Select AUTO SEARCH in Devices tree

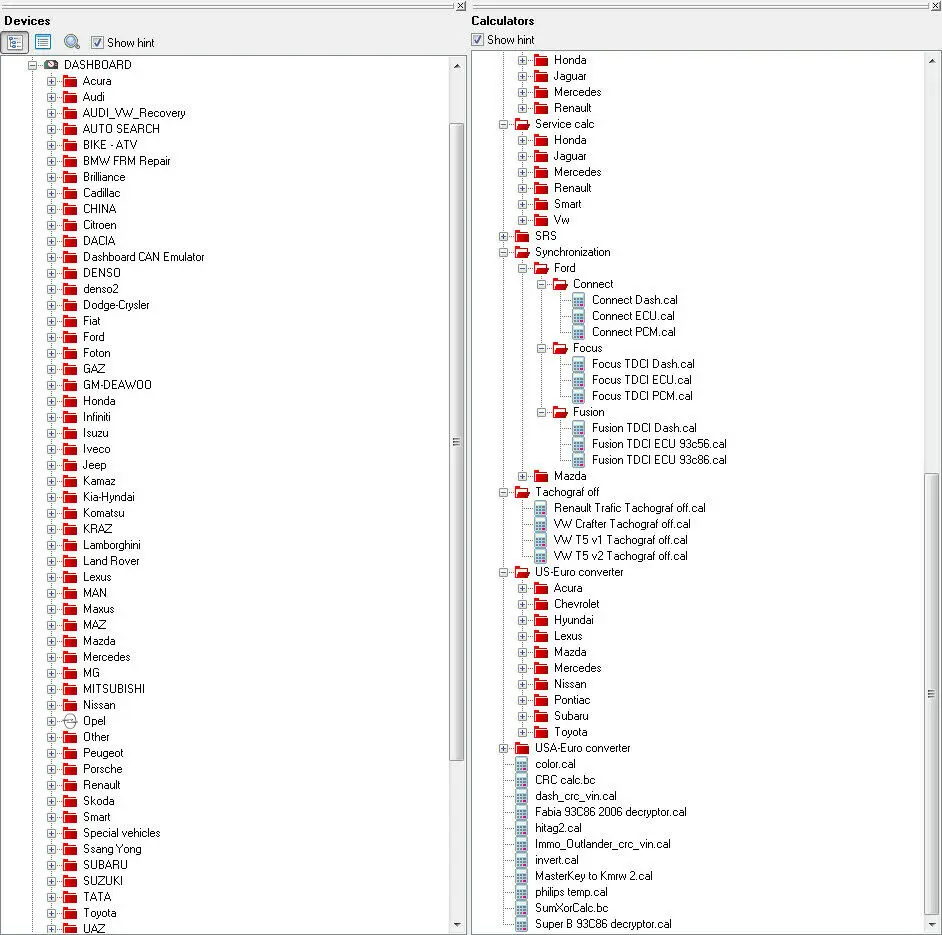(121, 129)
